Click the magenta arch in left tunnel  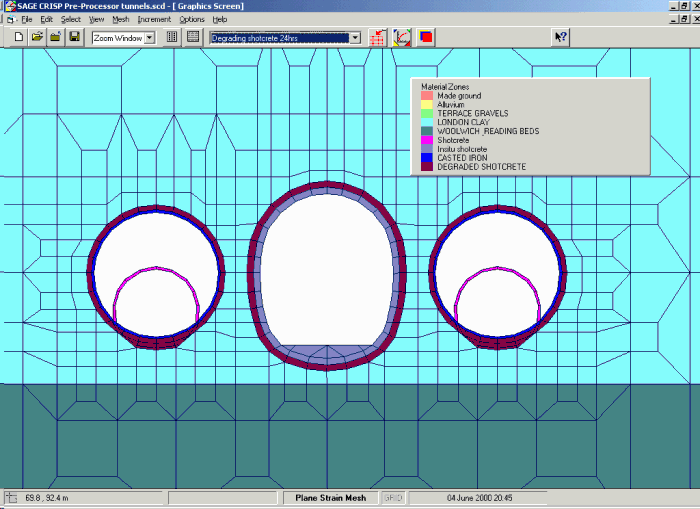pyautogui.click(x=156, y=268)
